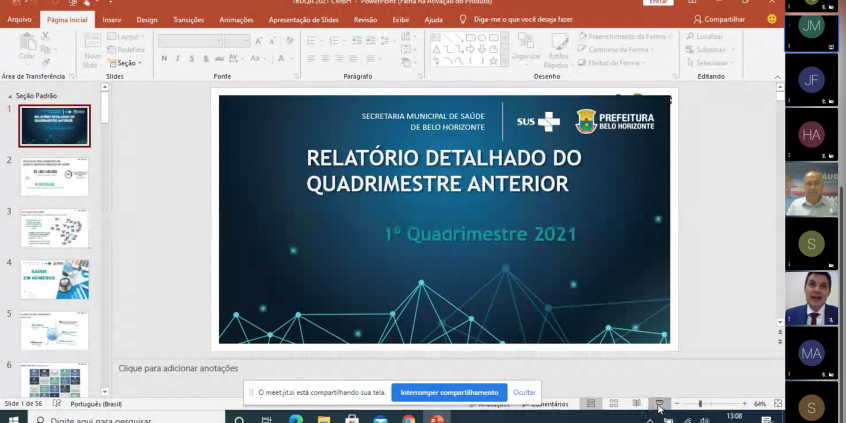Screen dimensions: 846x423
Task: Click the zoom in plus button
Action: tap(745, 404)
